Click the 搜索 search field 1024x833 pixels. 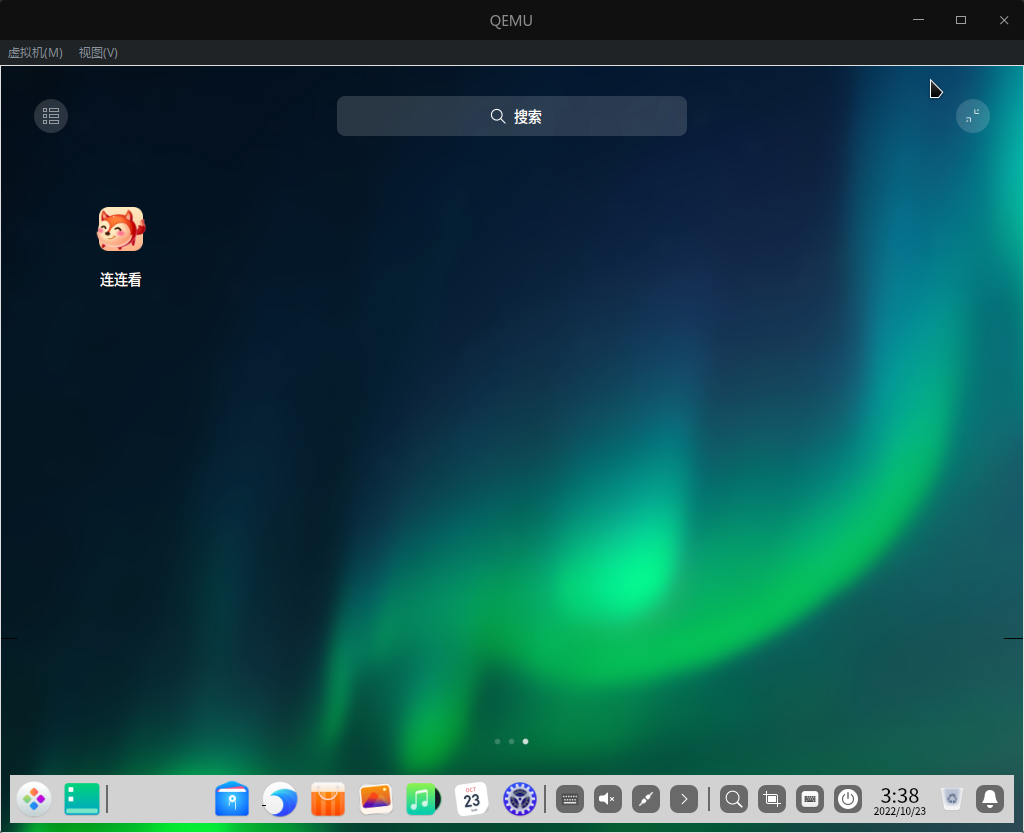click(511, 116)
